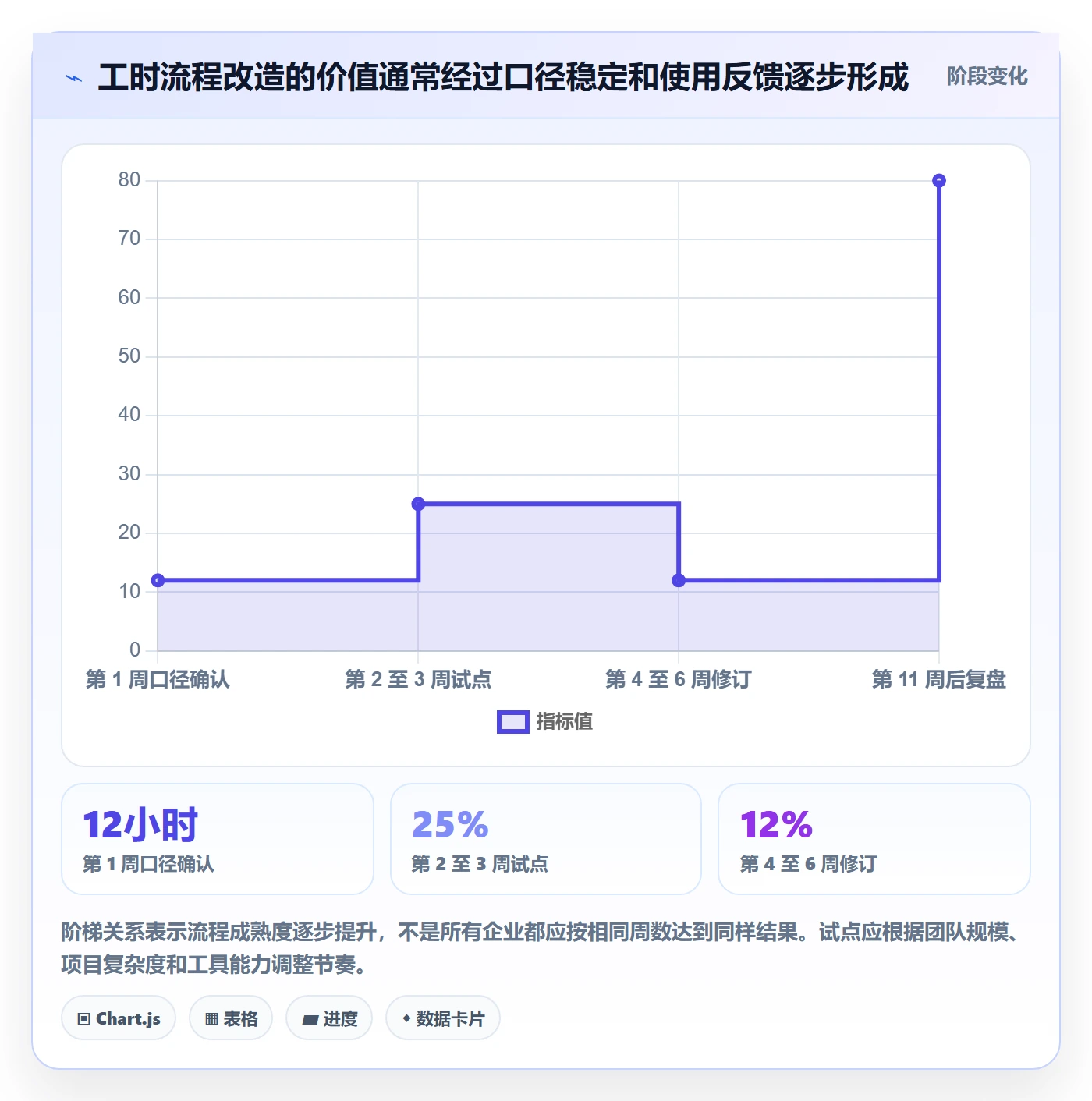Click the x-axis label 第 11 周后复盘

click(x=939, y=679)
